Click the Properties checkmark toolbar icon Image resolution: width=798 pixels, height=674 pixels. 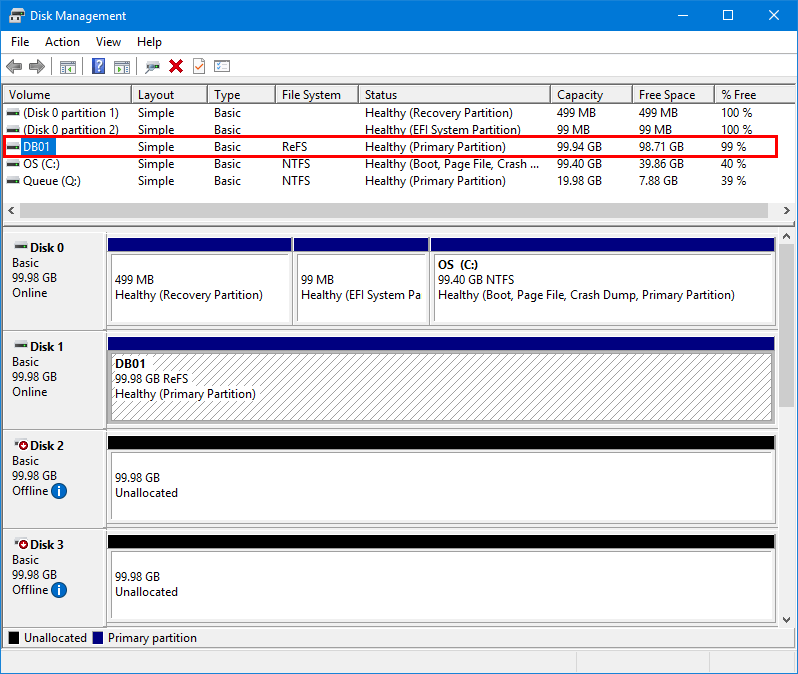[x=199, y=67]
